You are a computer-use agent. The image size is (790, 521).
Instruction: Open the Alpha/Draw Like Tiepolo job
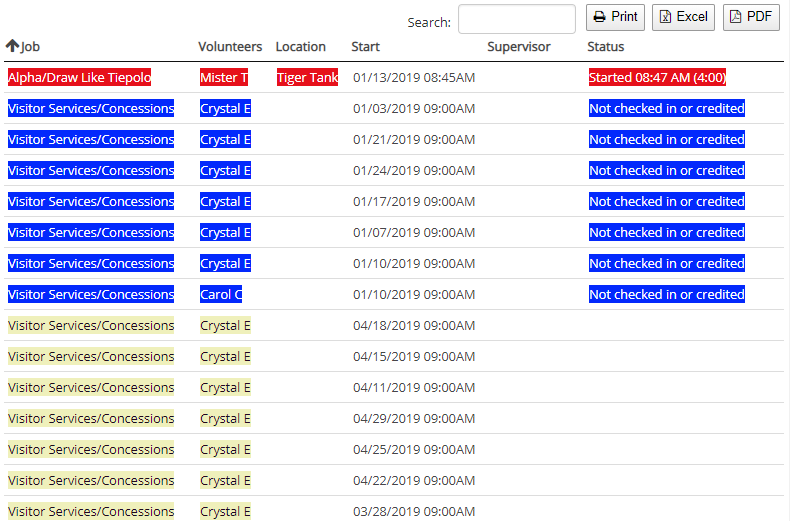[x=79, y=78]
